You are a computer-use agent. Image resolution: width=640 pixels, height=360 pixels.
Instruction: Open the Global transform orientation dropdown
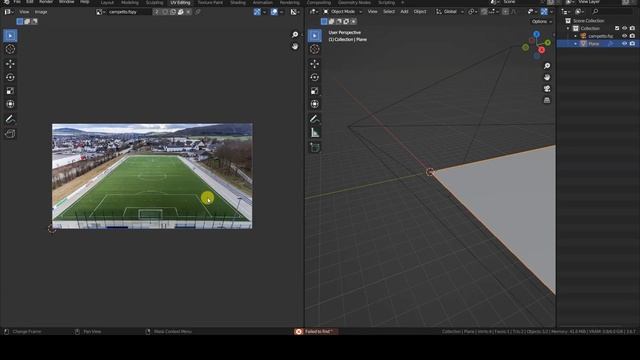pos(450,12)
